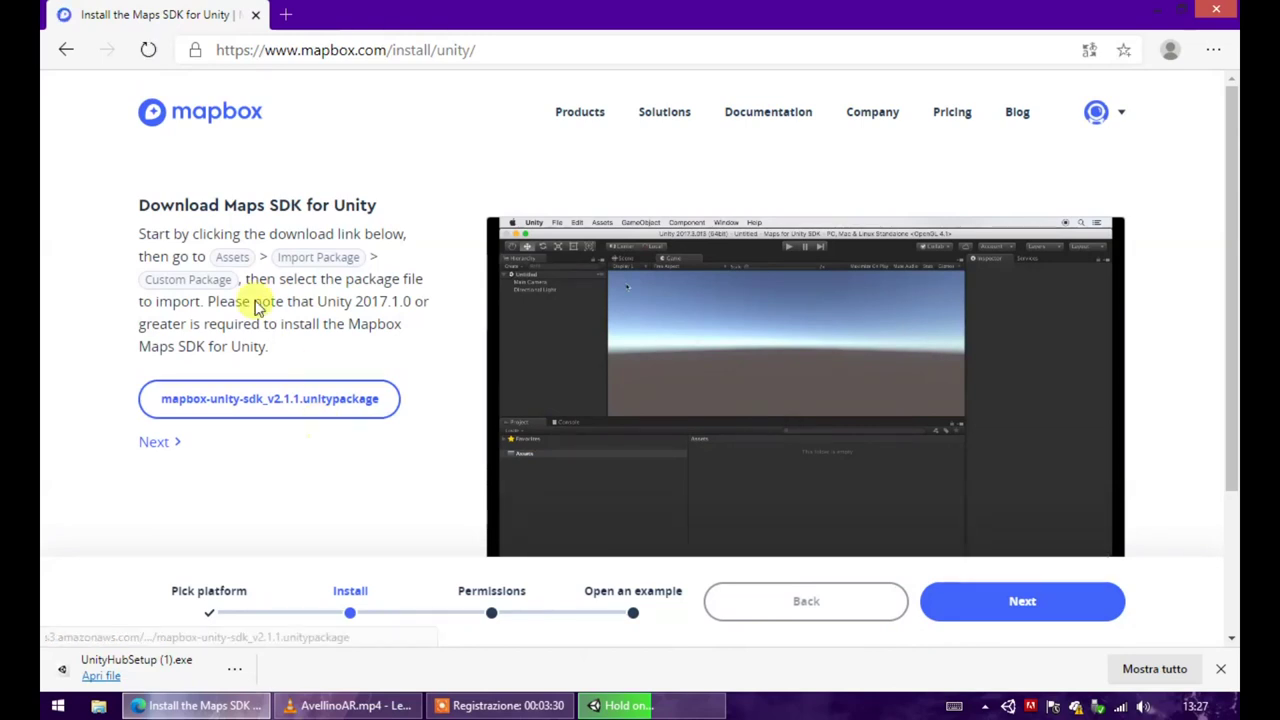Click the Install progress dot

[350, 612]
